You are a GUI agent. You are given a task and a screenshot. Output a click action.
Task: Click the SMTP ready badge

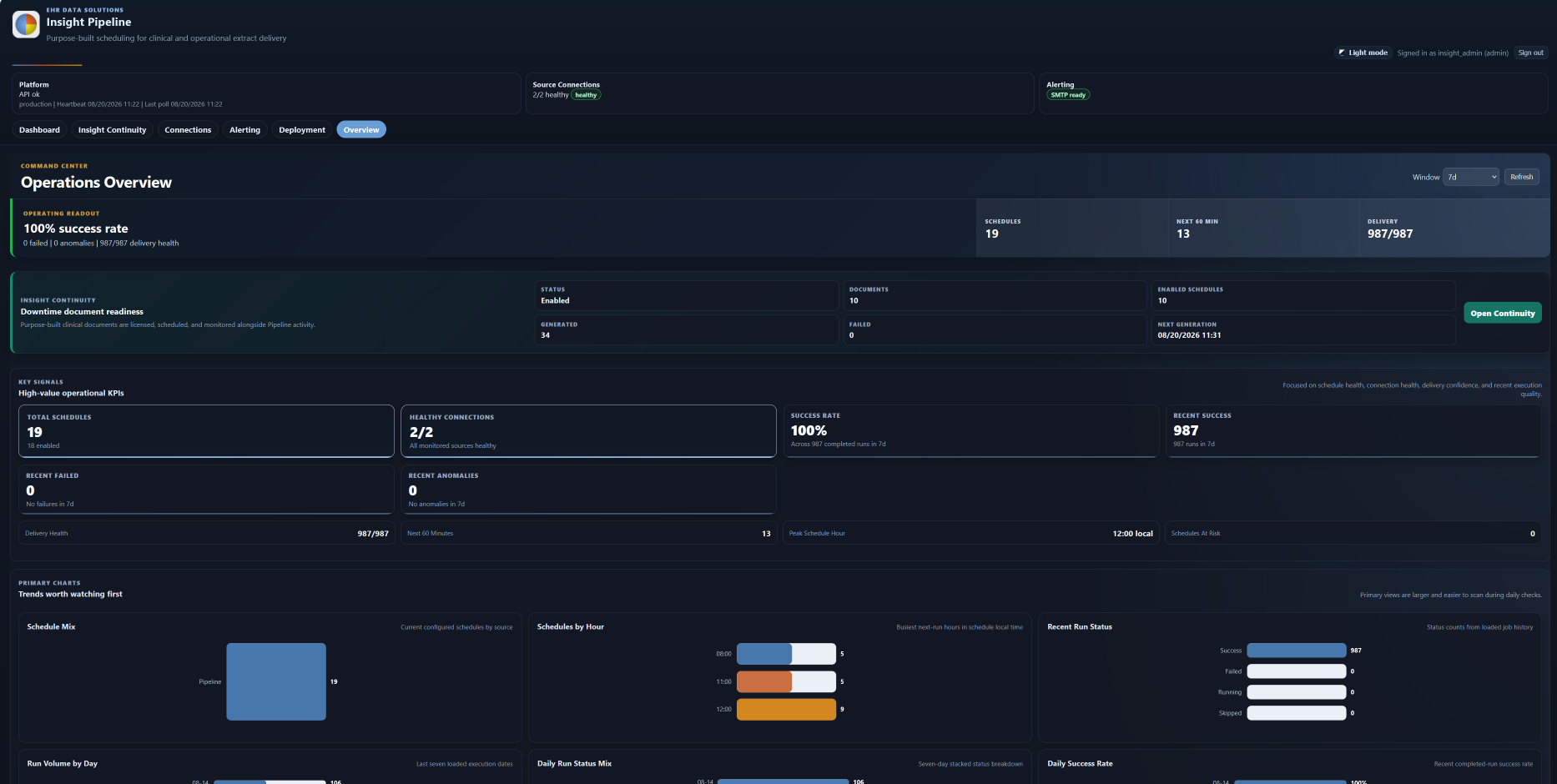[1068, 95]
